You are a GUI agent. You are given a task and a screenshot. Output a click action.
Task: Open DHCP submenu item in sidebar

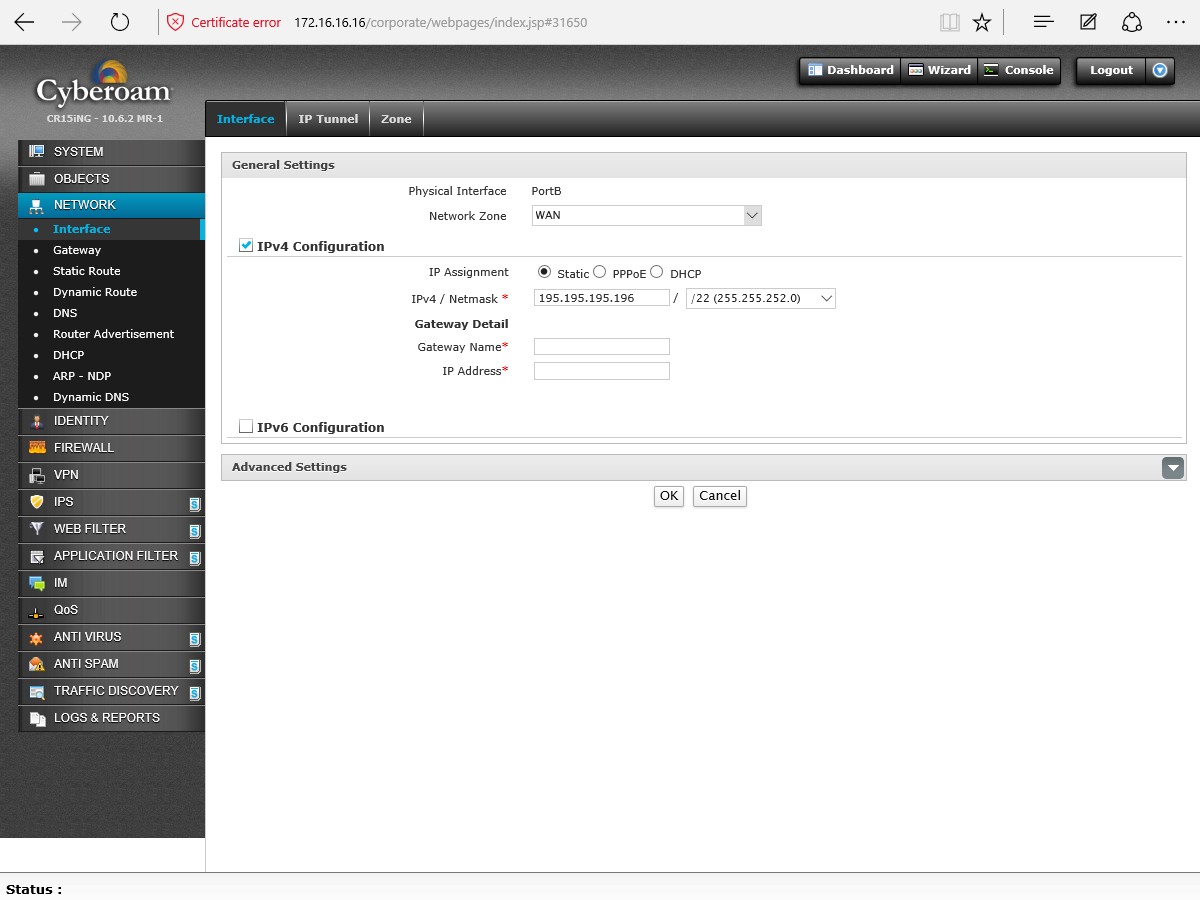[x=69, y=355]
